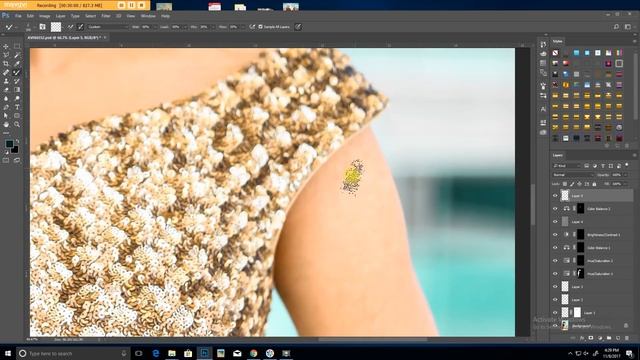Viewport: 640px width, 360px height.
Task: Add a layer mask
Action: (x=591, y=338)
